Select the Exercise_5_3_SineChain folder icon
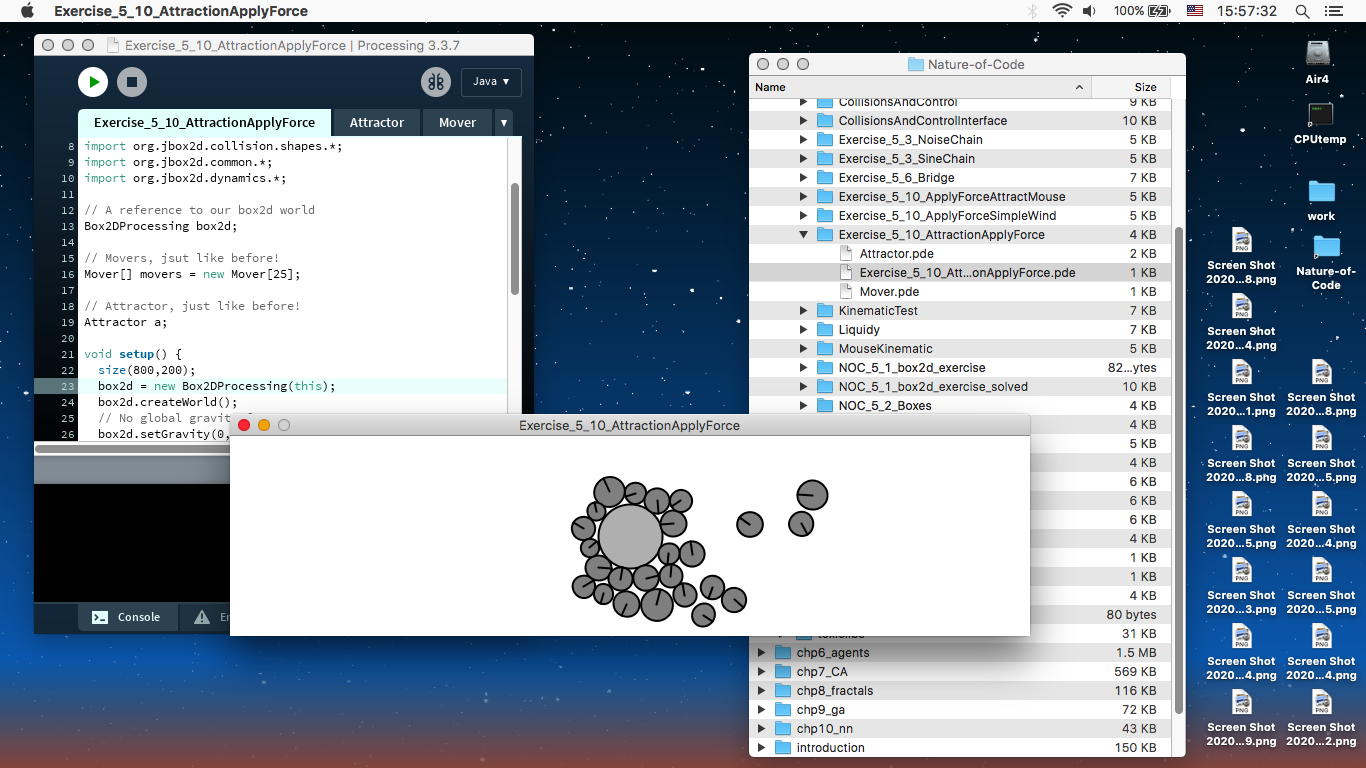1366x768 pixels. pos(825,159)
